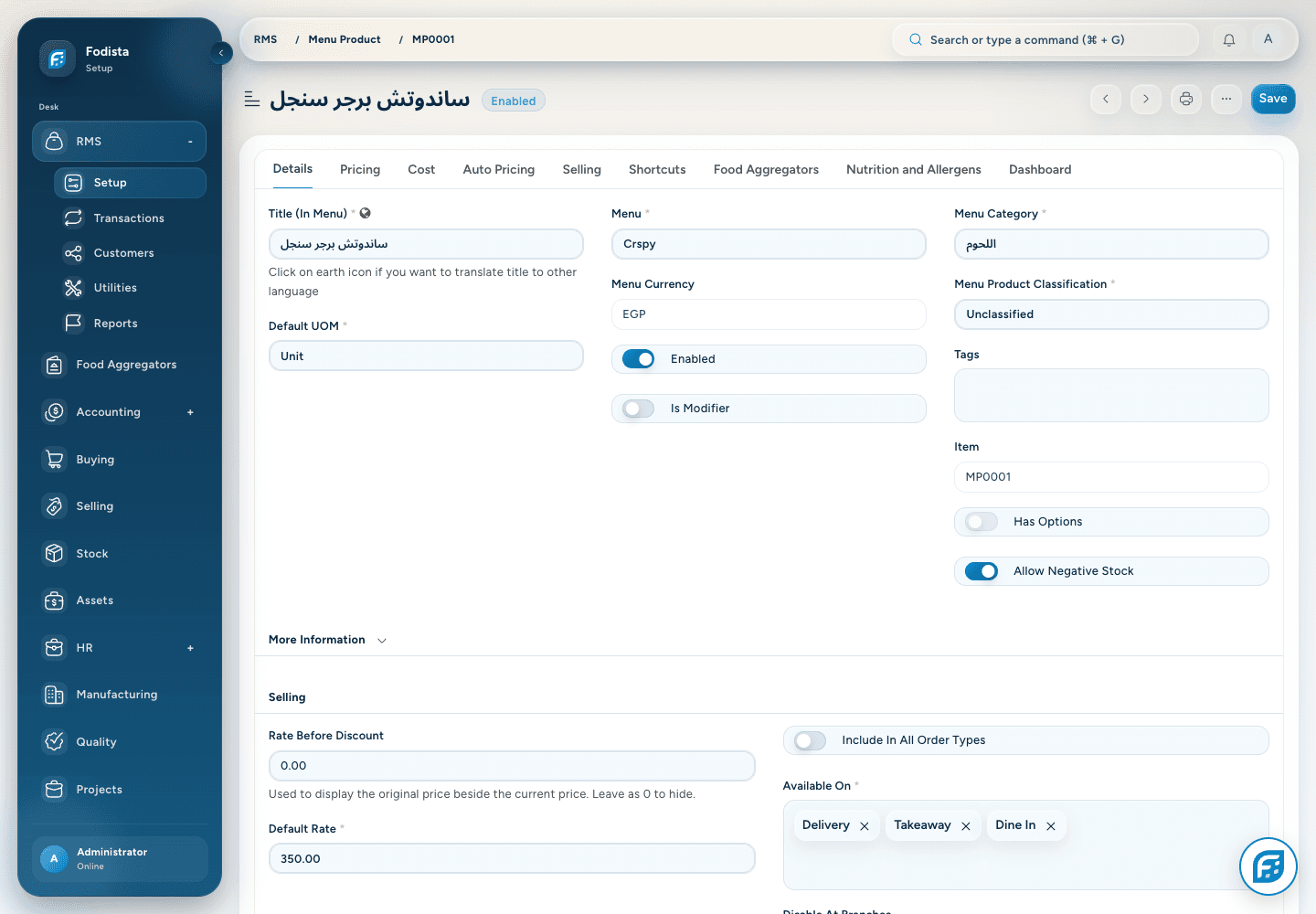This screenshot has width=1316, height=914.
Task: Open the Auto Pricing tab
Action: 499,169
